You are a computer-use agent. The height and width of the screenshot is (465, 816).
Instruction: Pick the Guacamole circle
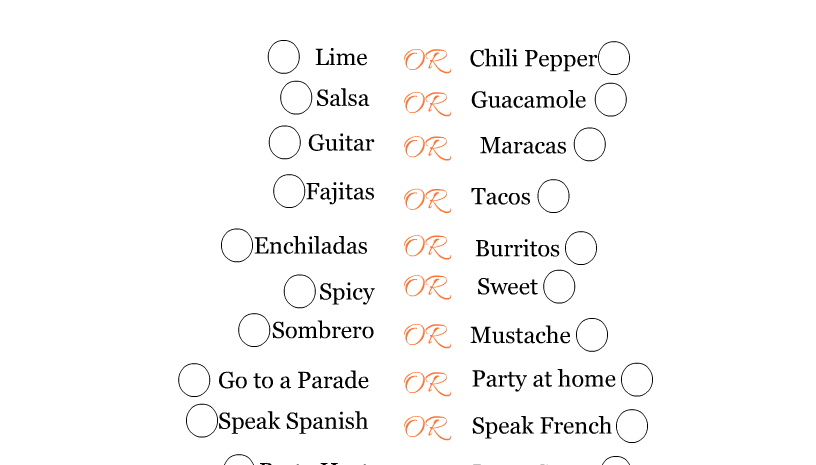[611, 100]
